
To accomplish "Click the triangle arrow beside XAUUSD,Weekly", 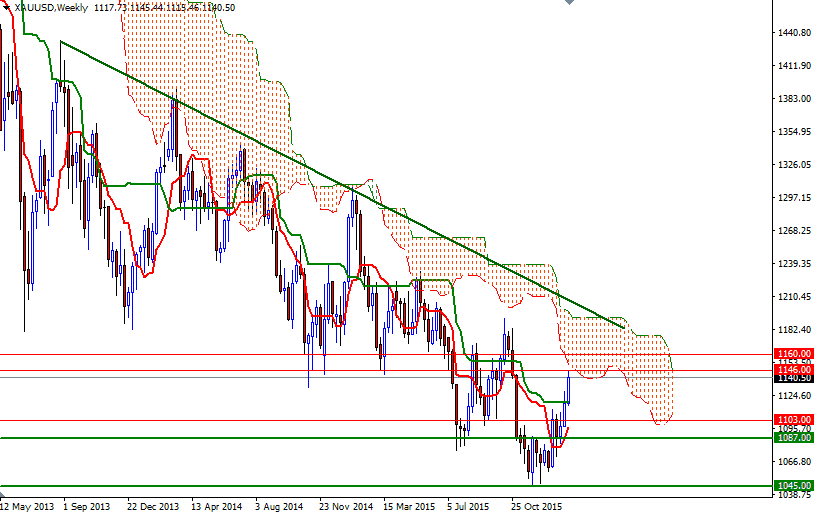I will [7, 8].
